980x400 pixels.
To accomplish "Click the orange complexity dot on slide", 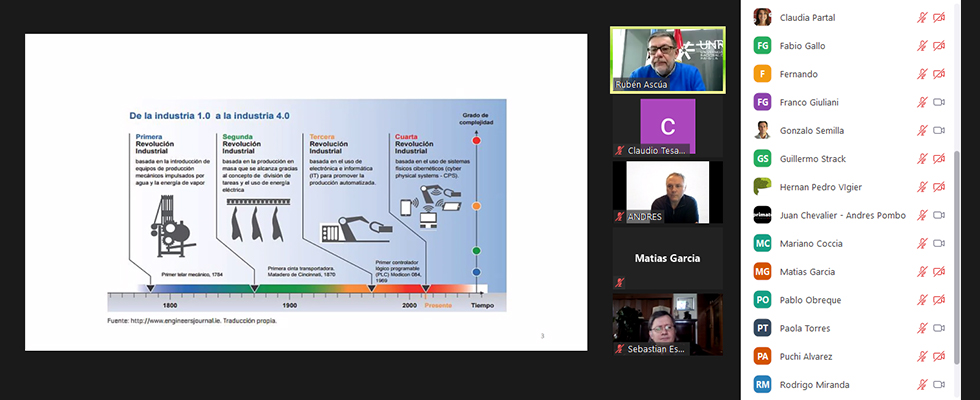I will 476,206.
